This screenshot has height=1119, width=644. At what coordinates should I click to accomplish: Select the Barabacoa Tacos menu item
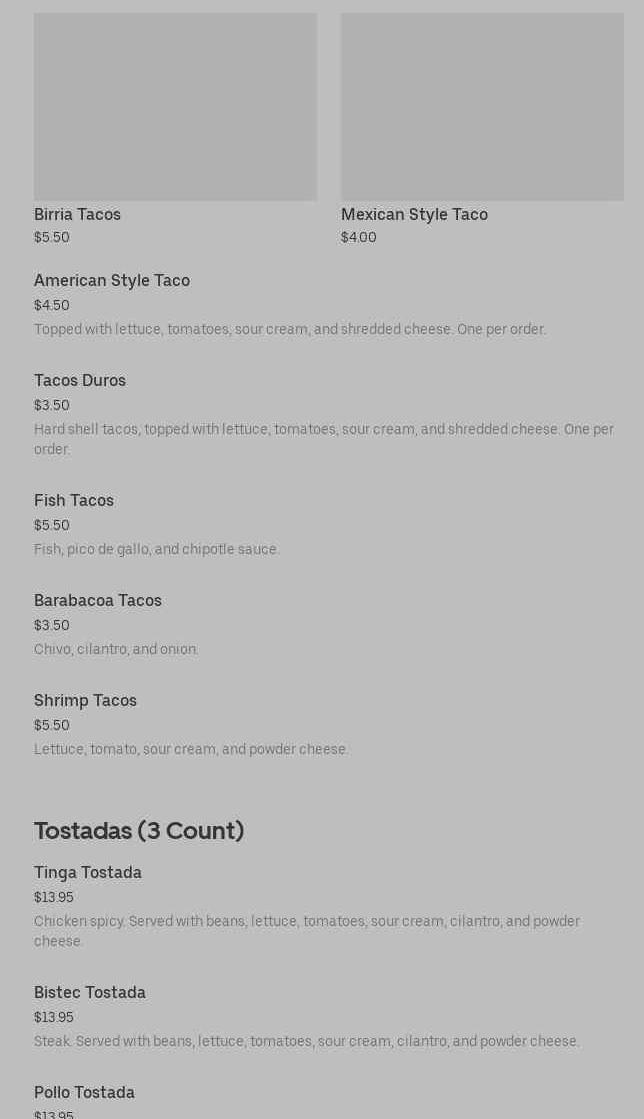coord(98,601)
